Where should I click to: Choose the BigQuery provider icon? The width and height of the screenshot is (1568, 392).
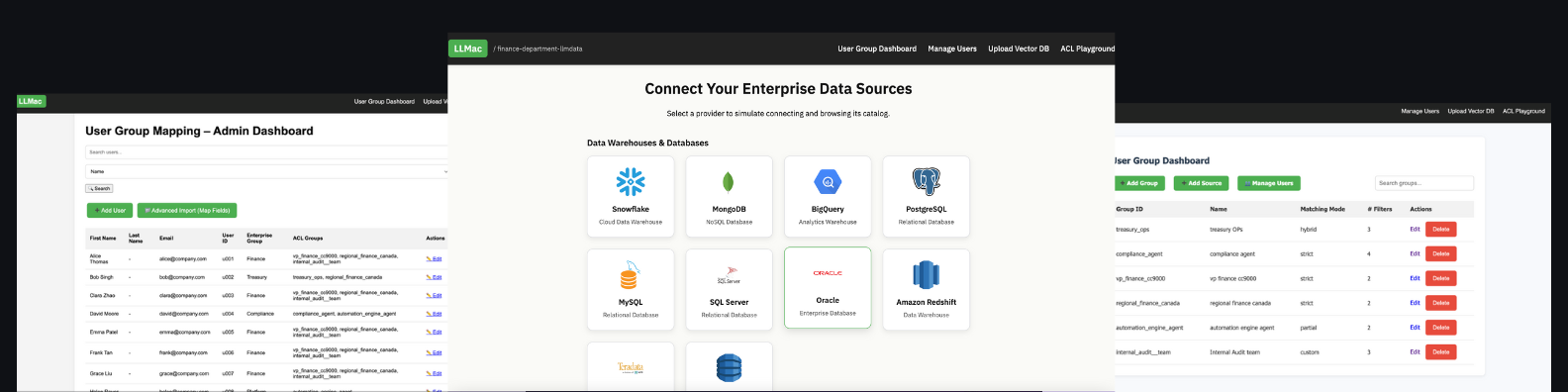[x=828, y=182]
